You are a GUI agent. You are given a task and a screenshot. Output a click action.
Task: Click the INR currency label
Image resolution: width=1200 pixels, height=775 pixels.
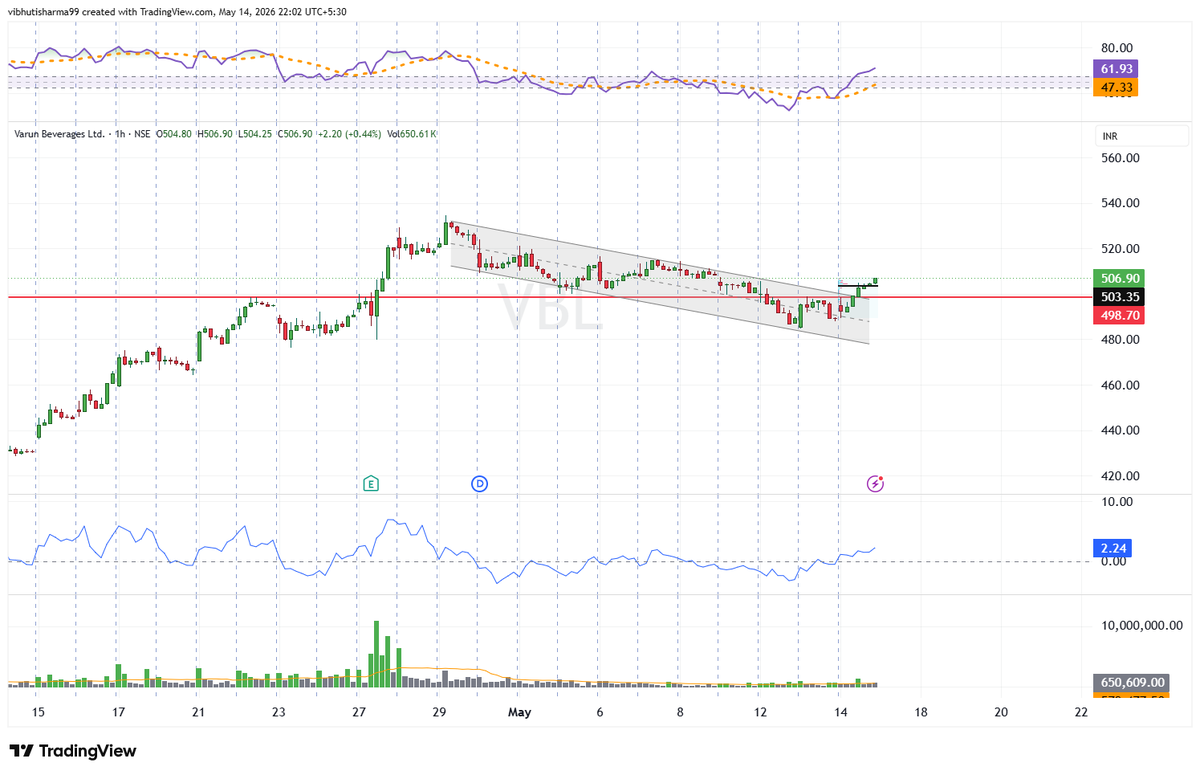pos(1109,135)
